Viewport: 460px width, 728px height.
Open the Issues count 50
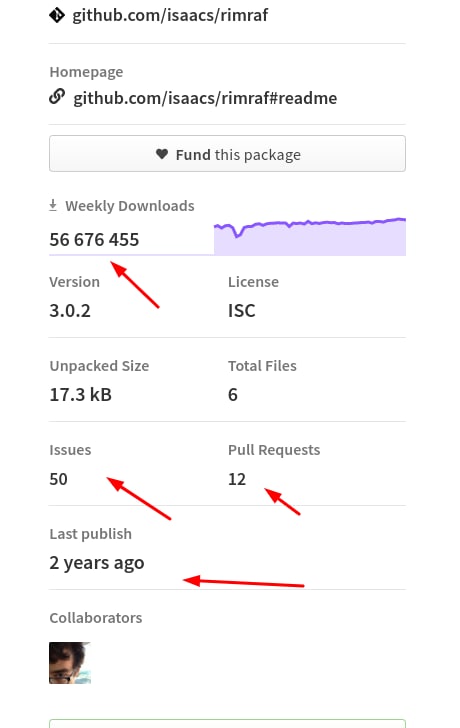coord(58,479)
